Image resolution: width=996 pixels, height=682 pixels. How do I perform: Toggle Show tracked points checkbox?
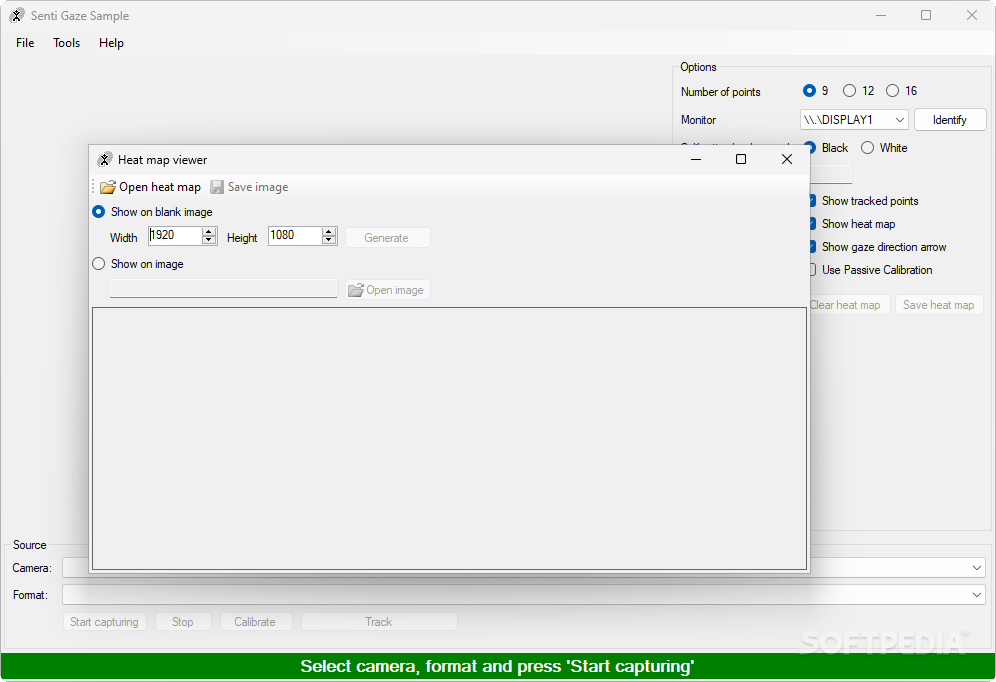pos(812,201)
